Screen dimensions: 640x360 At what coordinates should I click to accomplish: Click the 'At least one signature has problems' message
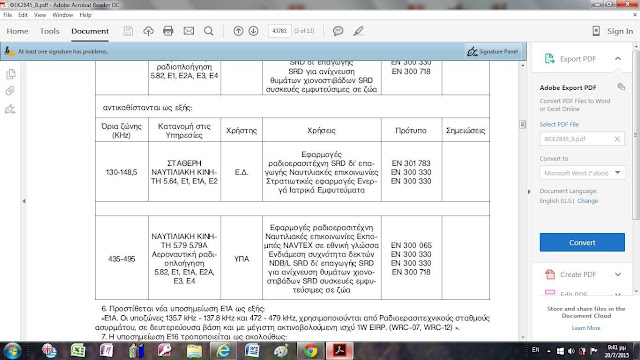63,52
